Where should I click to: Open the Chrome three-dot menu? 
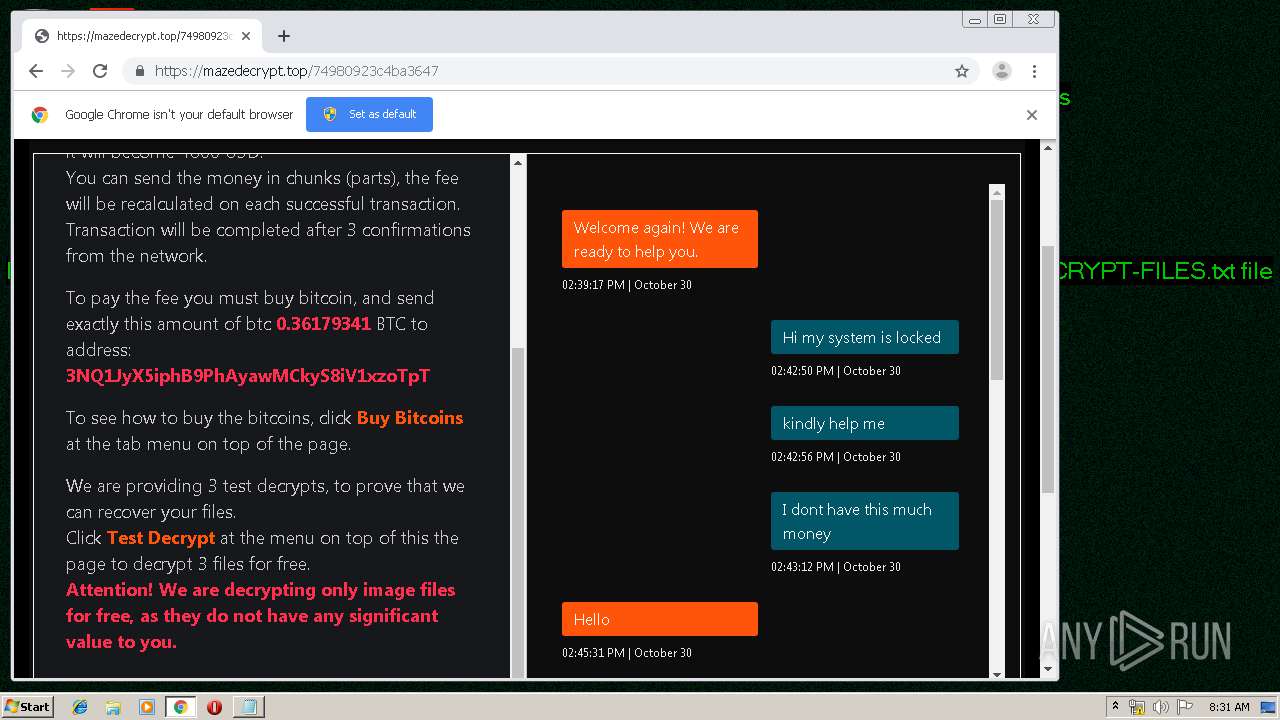point(1034,71)
